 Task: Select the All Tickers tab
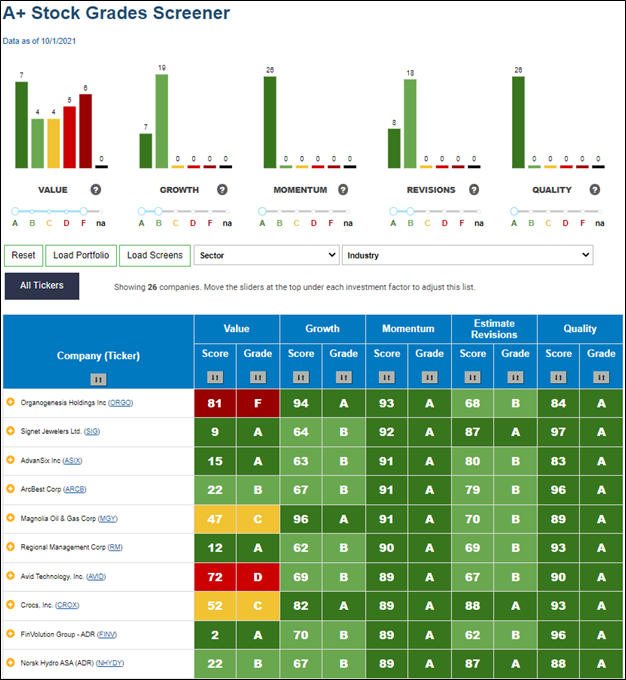42,286
